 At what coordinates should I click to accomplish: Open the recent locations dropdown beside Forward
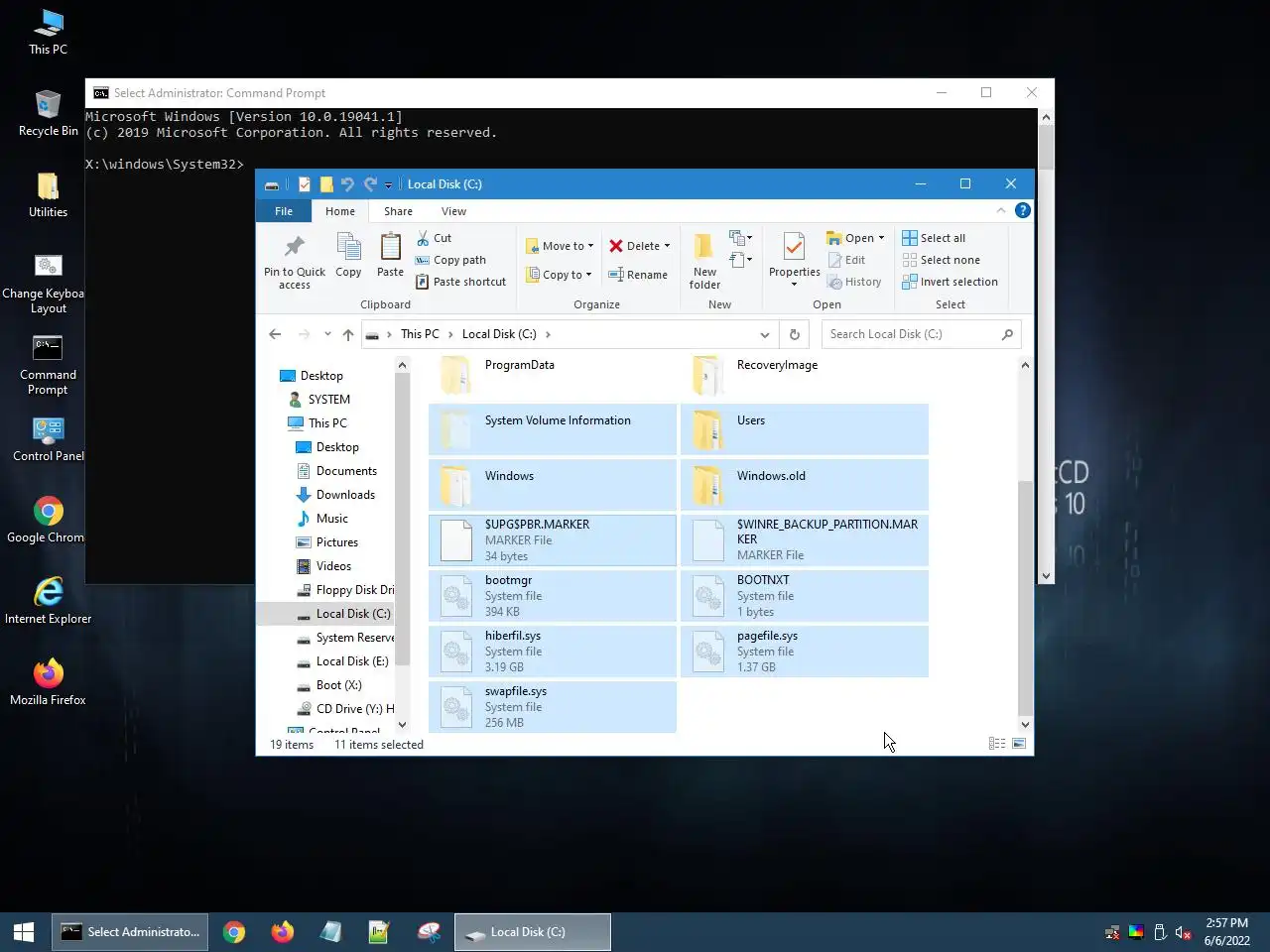(326, 334)
